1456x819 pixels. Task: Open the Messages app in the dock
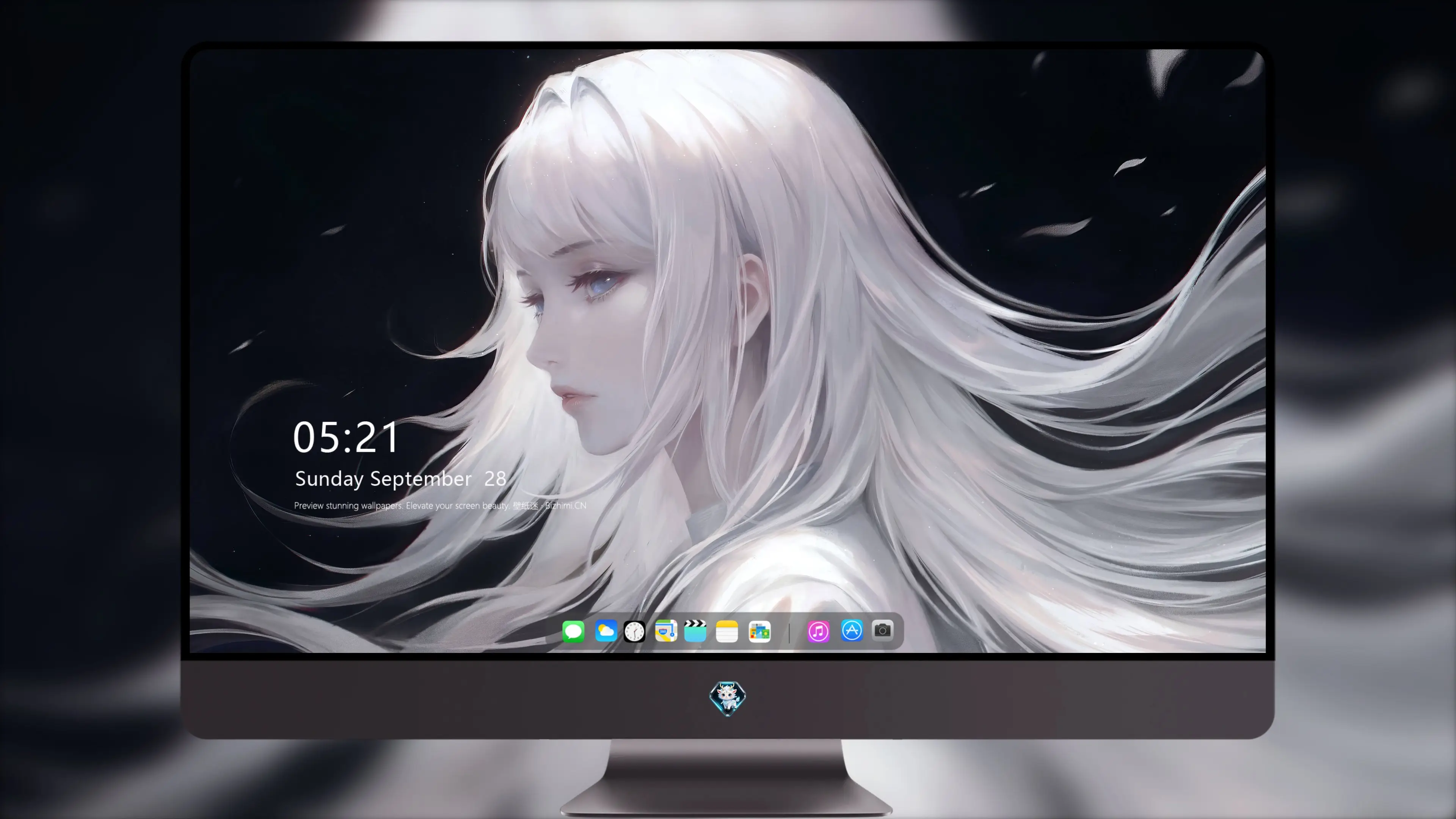pyautogui.click(x=573, y=631)
